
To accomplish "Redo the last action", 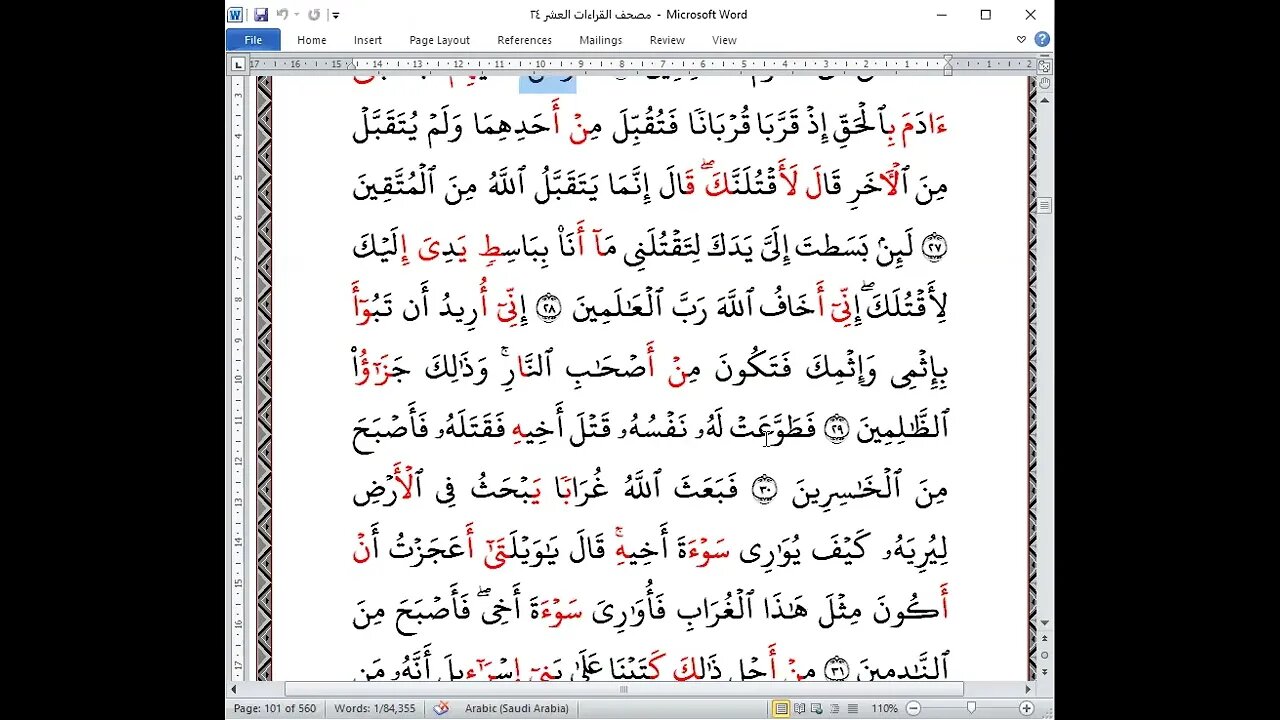I will pos(314,15).
